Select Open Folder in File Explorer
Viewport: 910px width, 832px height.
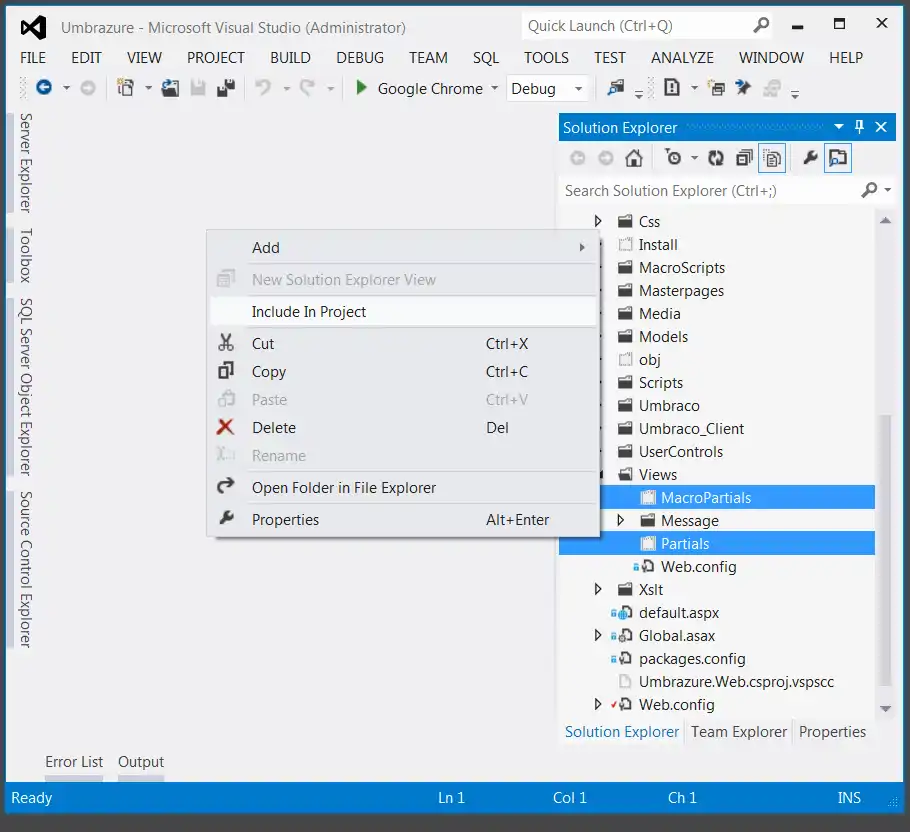tap(403, 487)
